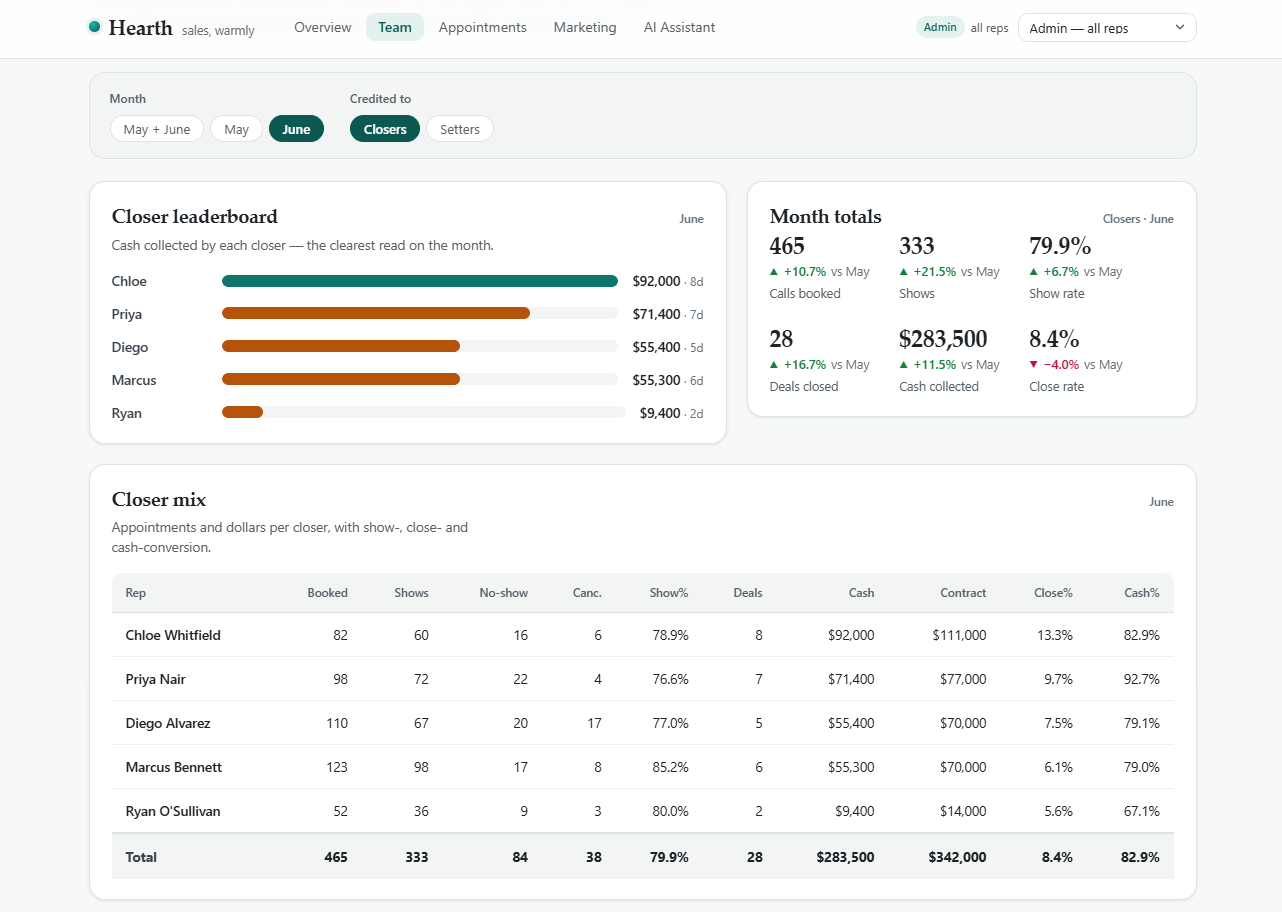Click the 28 deals closed figure

click(x=782, y=339)
